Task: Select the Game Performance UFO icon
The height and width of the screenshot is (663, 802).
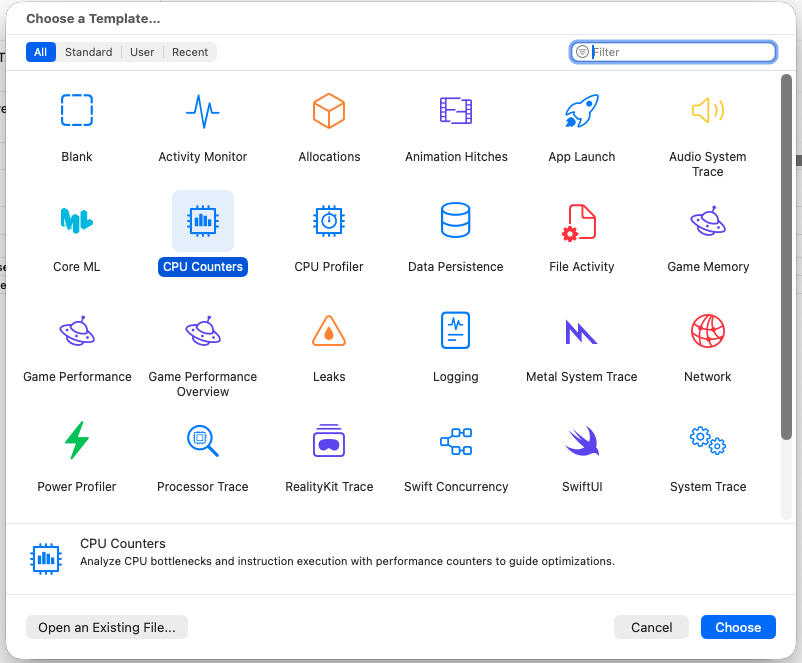Action: pos(77,331)
